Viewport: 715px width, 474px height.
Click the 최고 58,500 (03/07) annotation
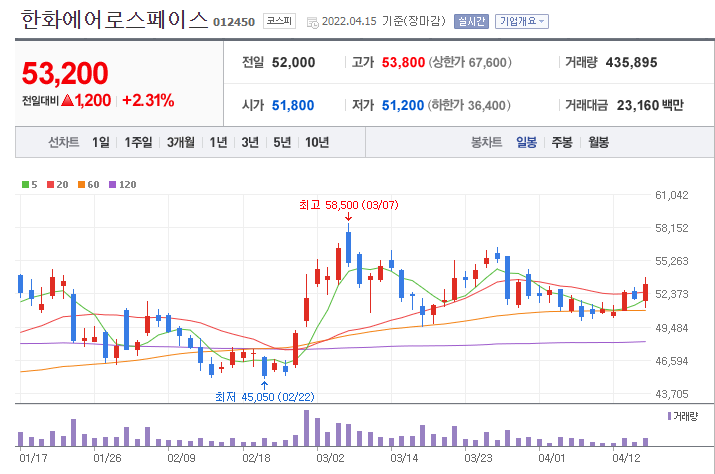349,205
